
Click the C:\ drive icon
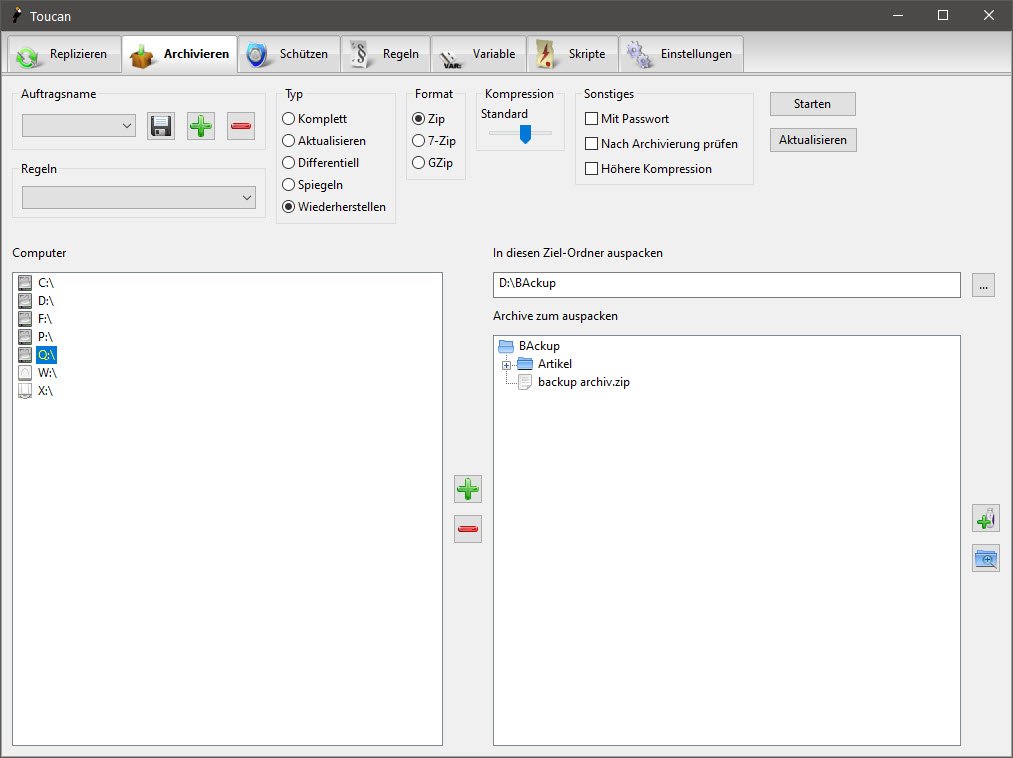click(25, 282)
